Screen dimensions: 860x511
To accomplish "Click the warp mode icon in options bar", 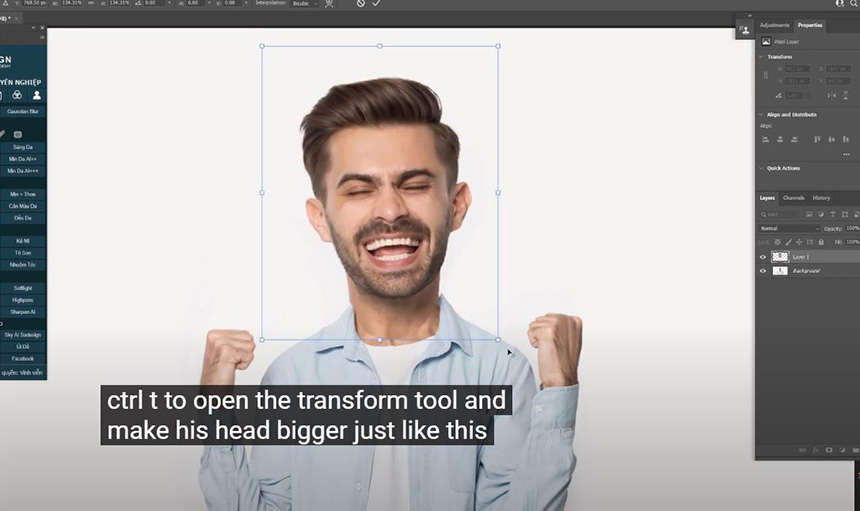I will (x=330, y=4).
